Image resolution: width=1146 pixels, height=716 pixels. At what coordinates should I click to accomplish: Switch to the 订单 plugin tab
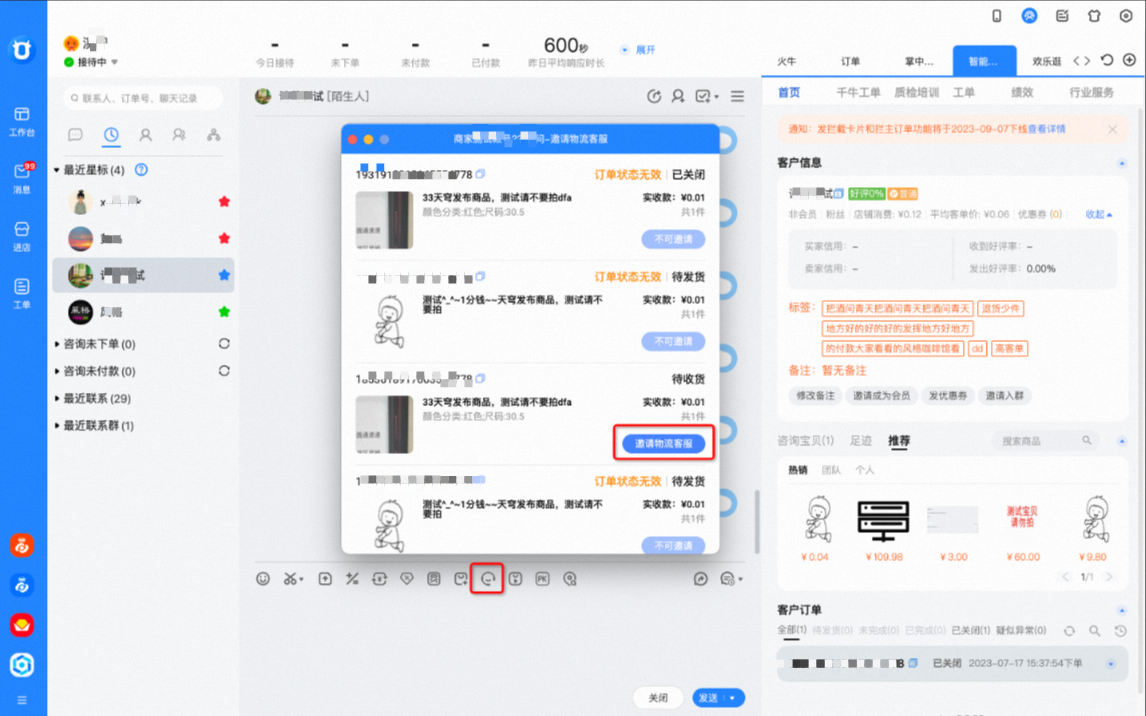point(850,61)
